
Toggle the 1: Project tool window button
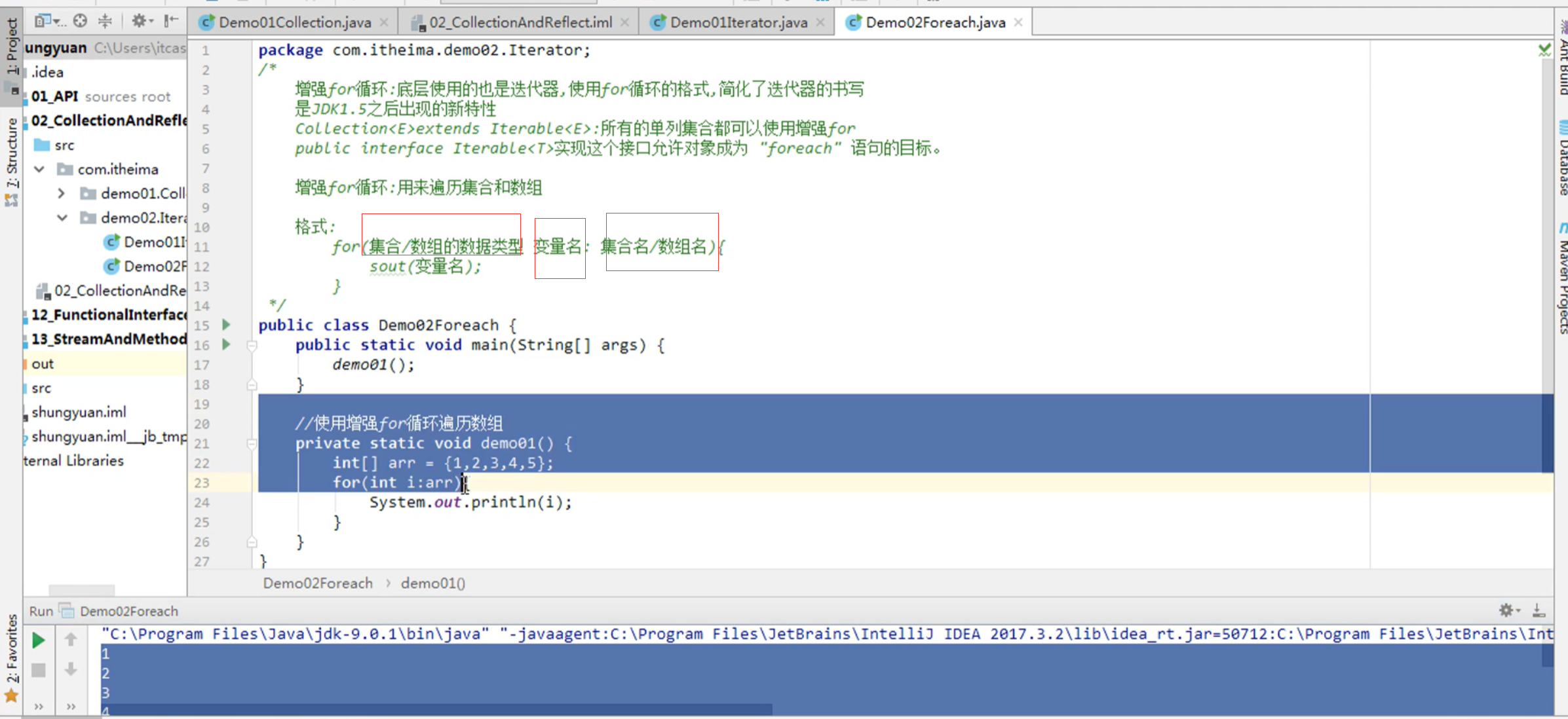[x=11, y=56]
